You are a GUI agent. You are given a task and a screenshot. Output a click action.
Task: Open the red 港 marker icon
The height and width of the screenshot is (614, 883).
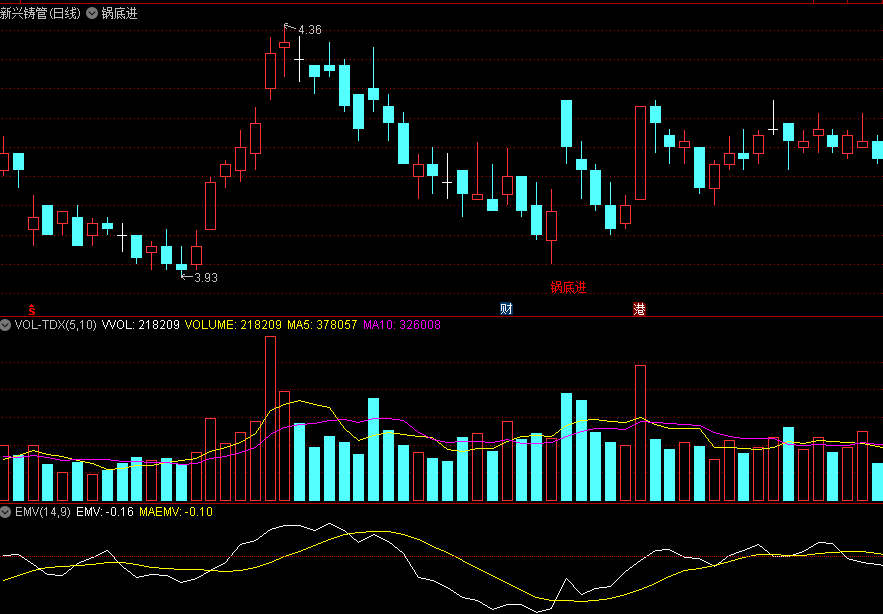coord(639,309)
